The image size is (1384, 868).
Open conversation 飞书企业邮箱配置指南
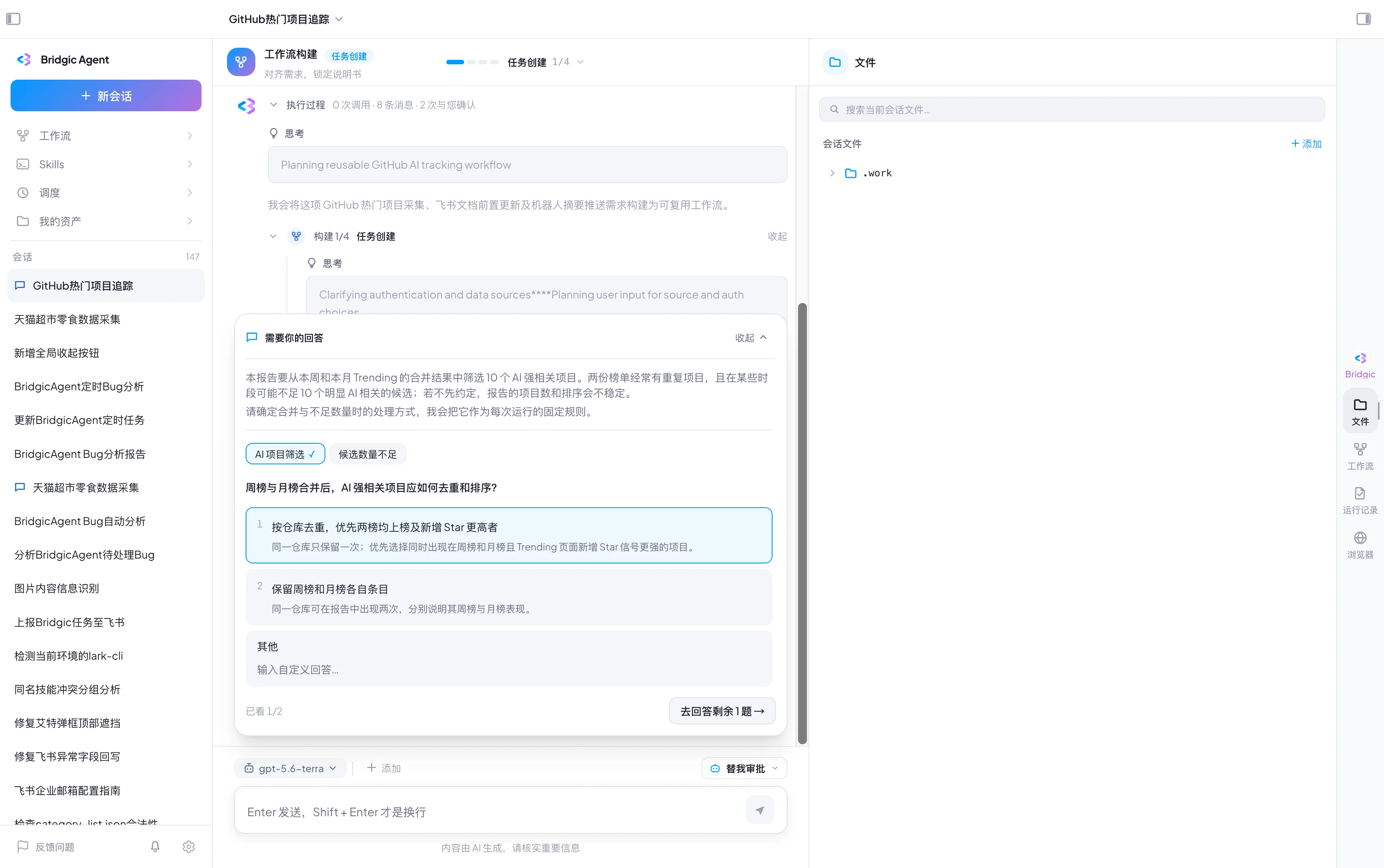coord(106,790)
